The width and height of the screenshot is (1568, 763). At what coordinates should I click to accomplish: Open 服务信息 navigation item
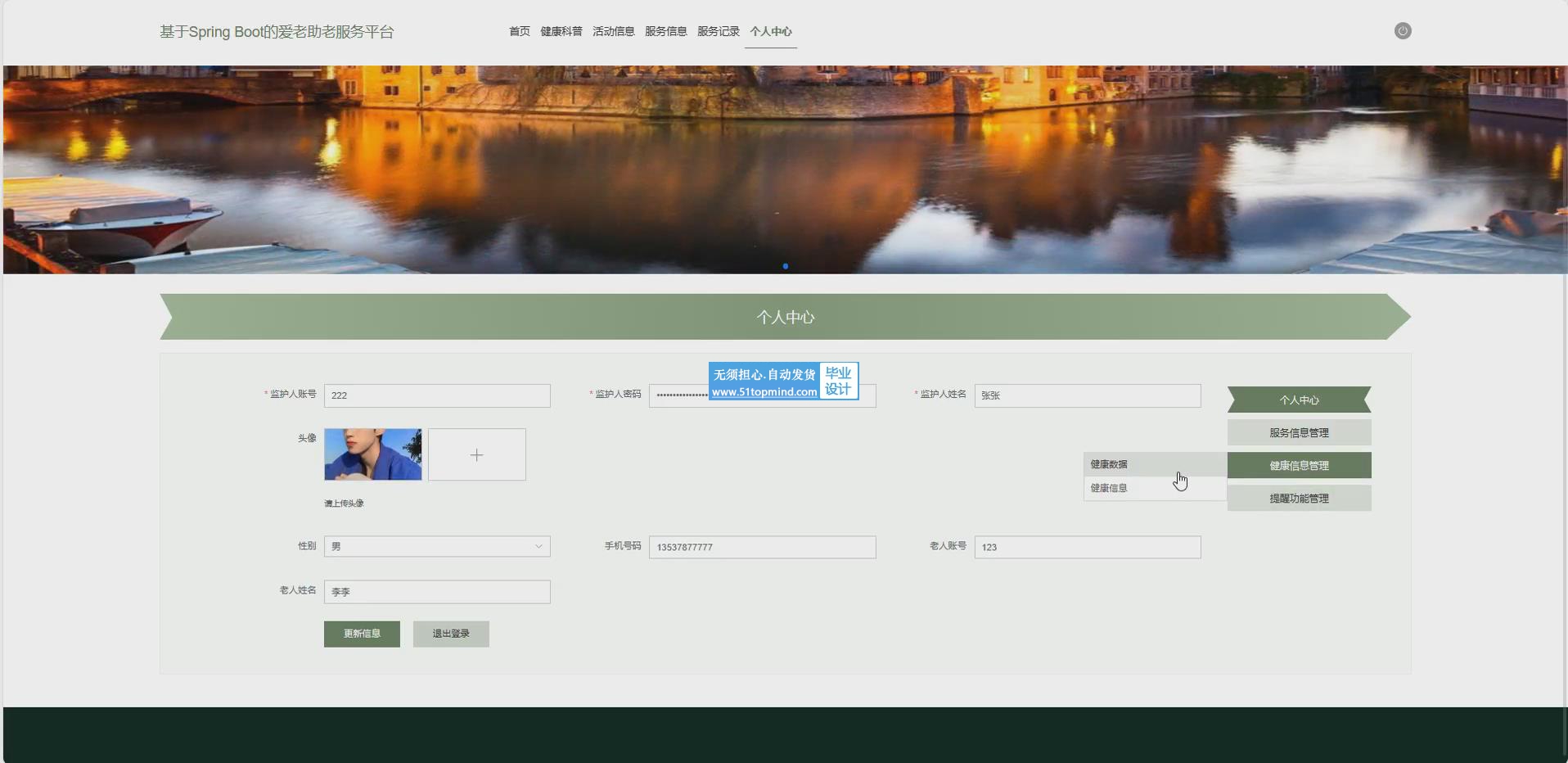click(x=666, y=31)
